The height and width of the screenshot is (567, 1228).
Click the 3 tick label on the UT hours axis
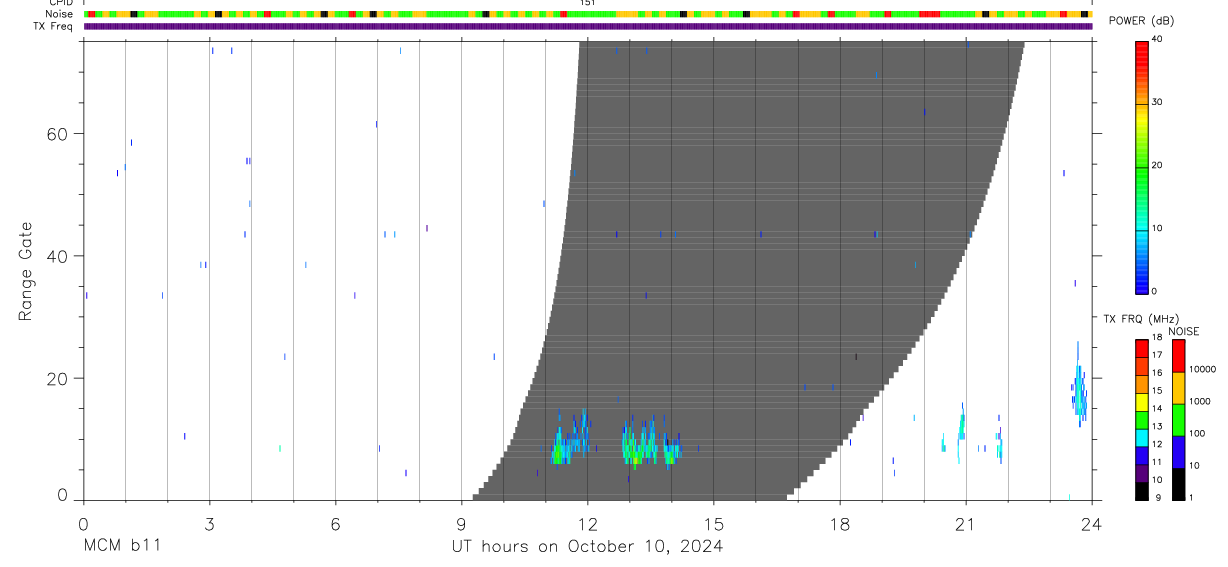pos(209,524)
